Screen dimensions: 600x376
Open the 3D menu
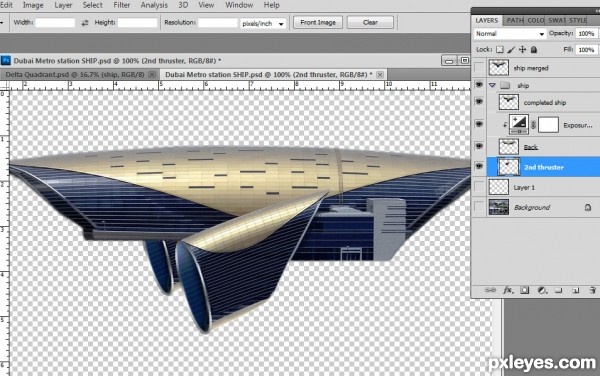[183, 5]
